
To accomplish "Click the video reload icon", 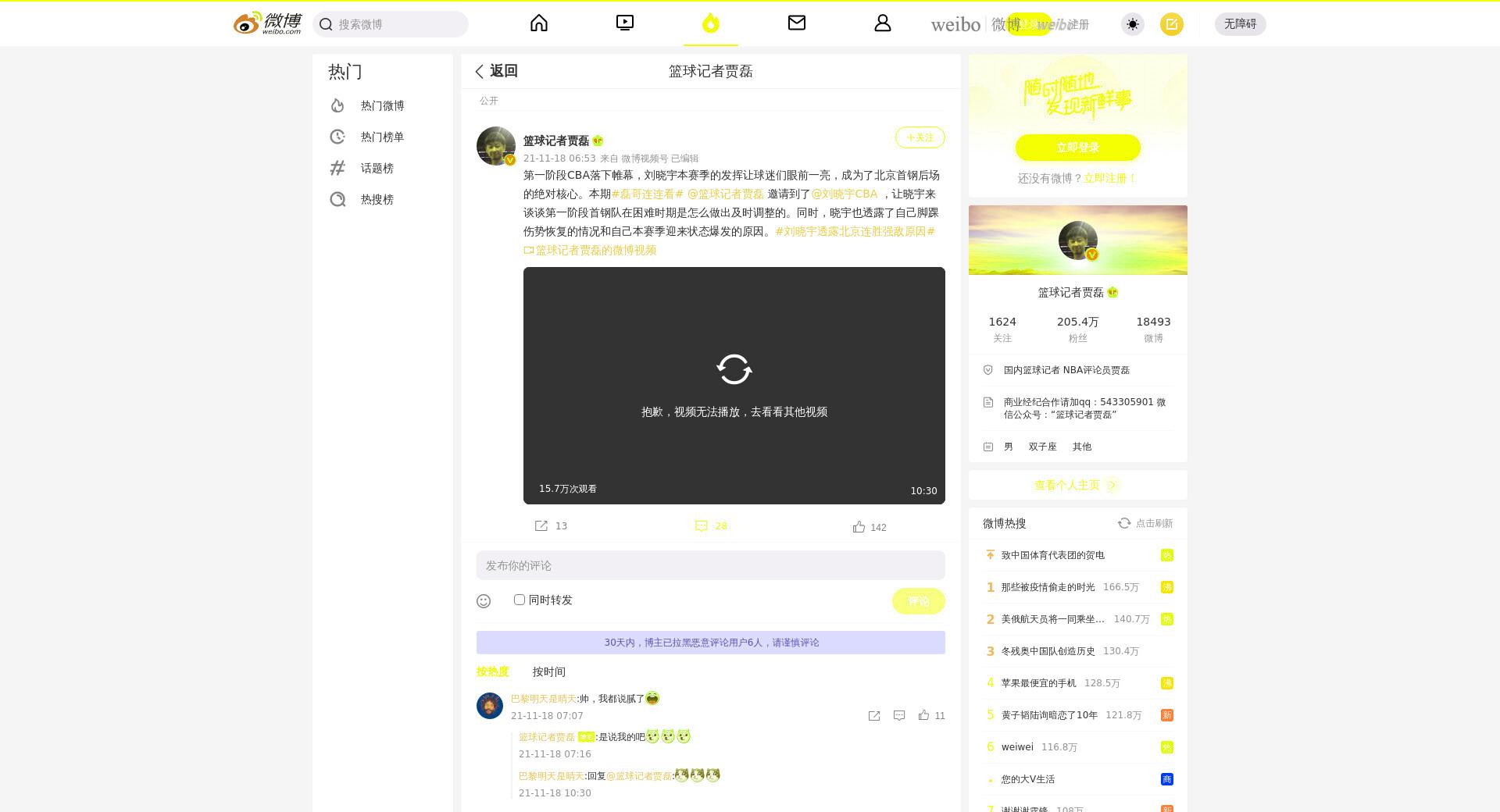I will (x=734, y=369).
